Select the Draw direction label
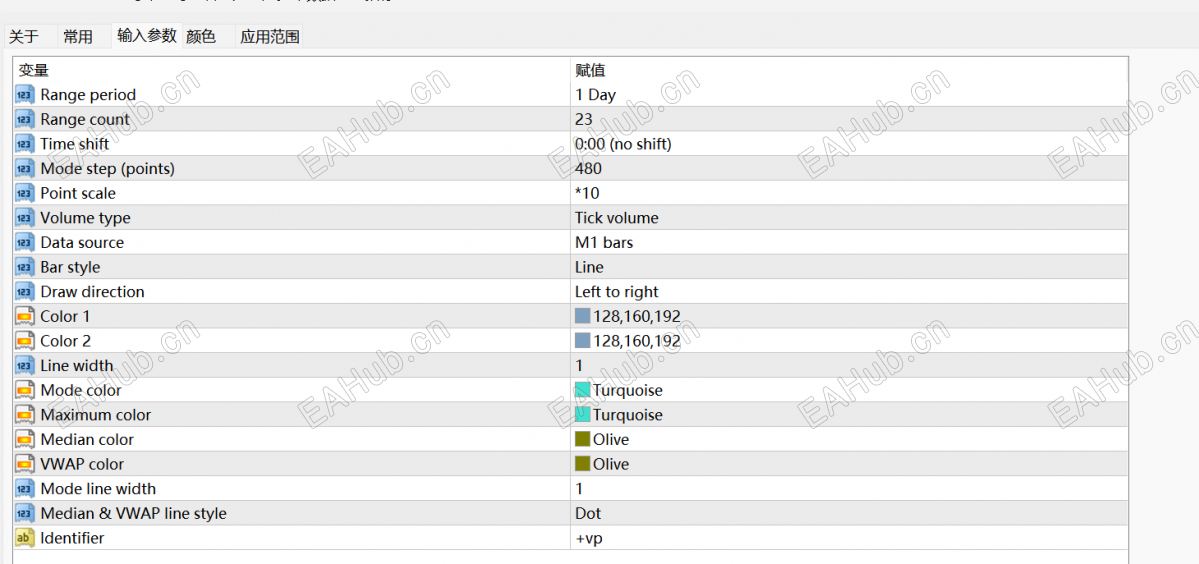This screenshot has height=564, width=1199. (x=93, y=291)
